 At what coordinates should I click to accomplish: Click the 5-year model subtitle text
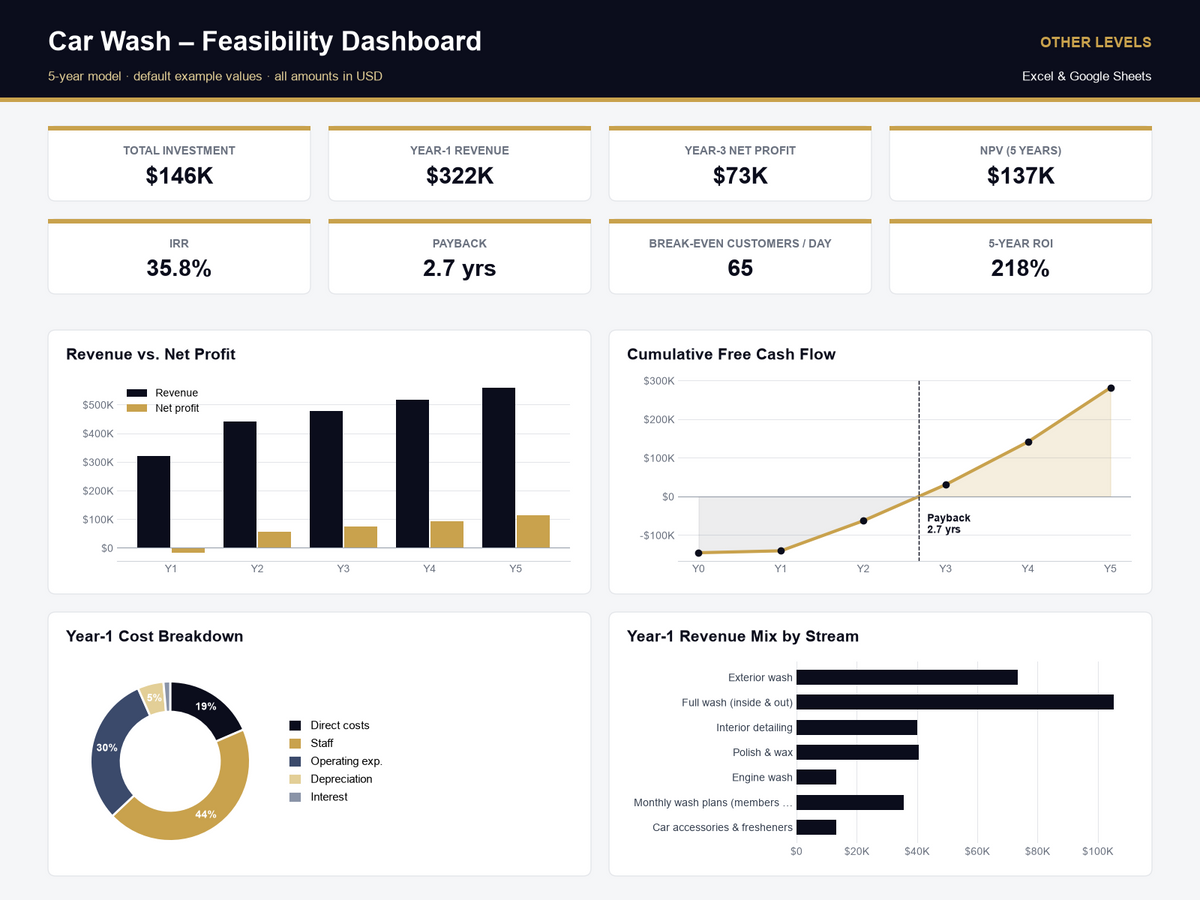[215, 76]
